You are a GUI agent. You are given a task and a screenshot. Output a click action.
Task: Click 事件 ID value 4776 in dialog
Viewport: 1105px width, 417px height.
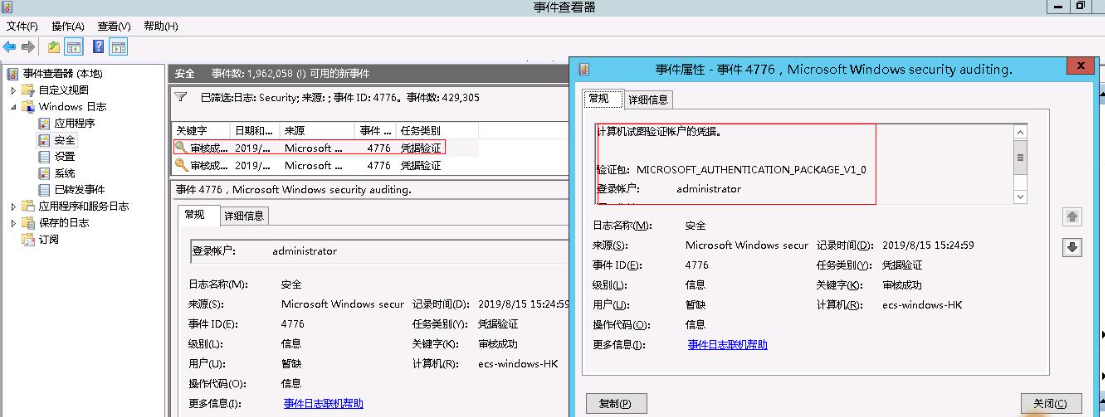(697, 265)
